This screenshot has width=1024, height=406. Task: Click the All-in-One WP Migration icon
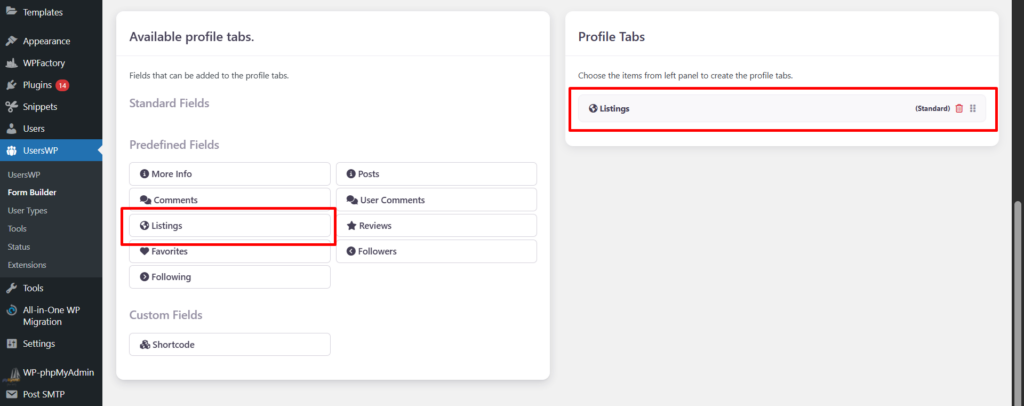coord(11,311)
